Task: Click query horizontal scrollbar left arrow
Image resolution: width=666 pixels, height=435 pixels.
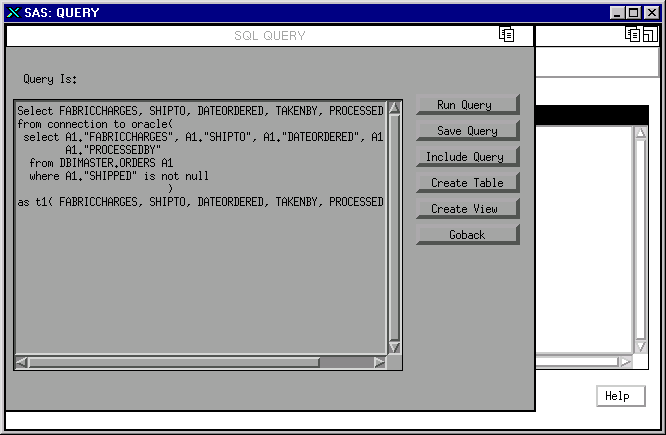Action: 22,362
